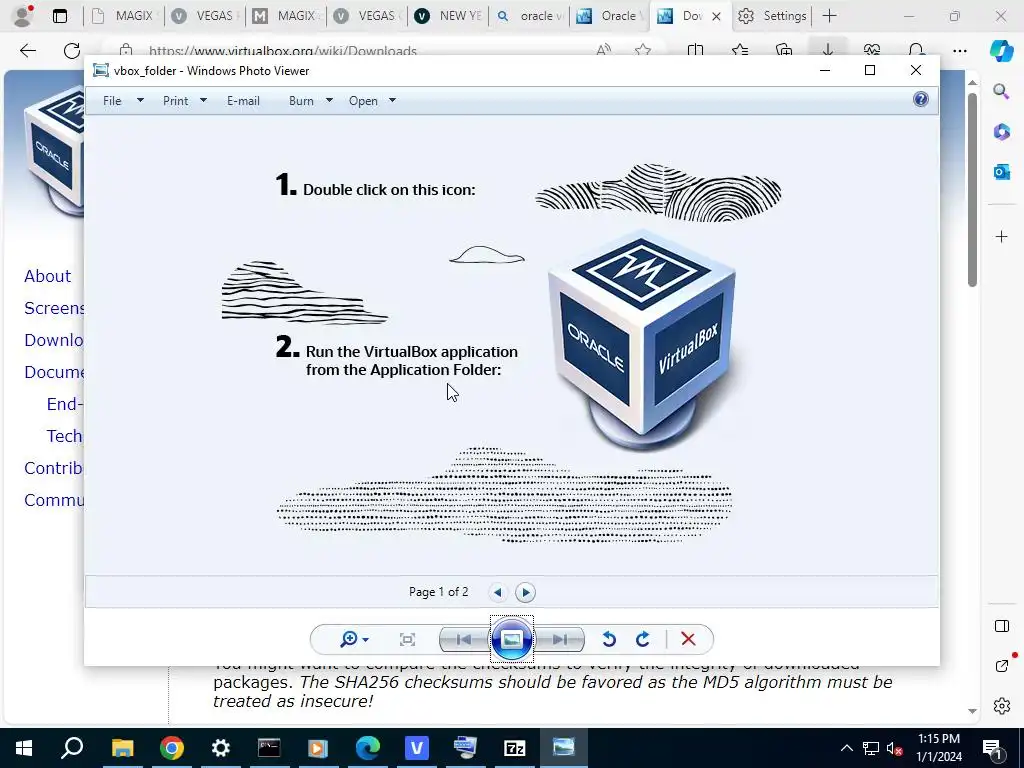Go to next page arrow
Image resolution: width=1024 pixels, height=768 pixels.
pyautogui.click(x=525, y=592)
